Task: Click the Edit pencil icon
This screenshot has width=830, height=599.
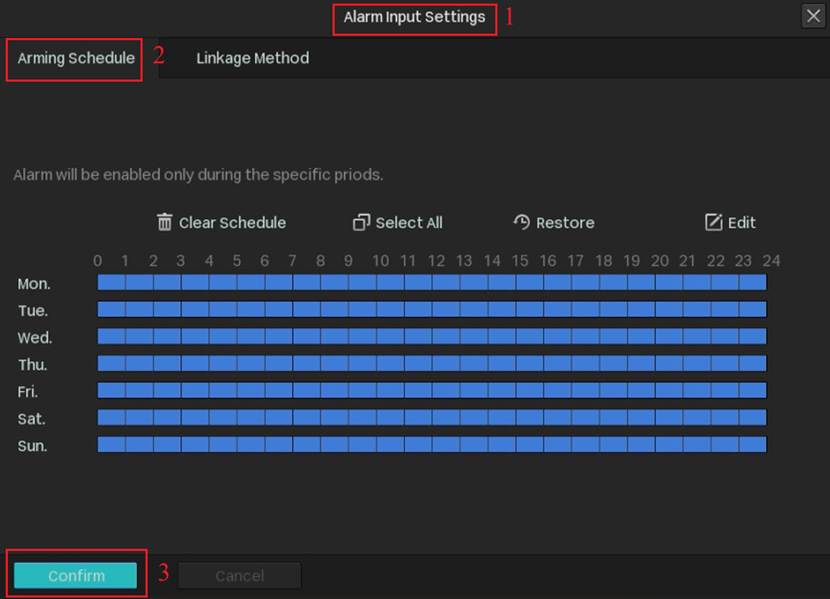Action: pyautogui.click(x=713, y=222)
